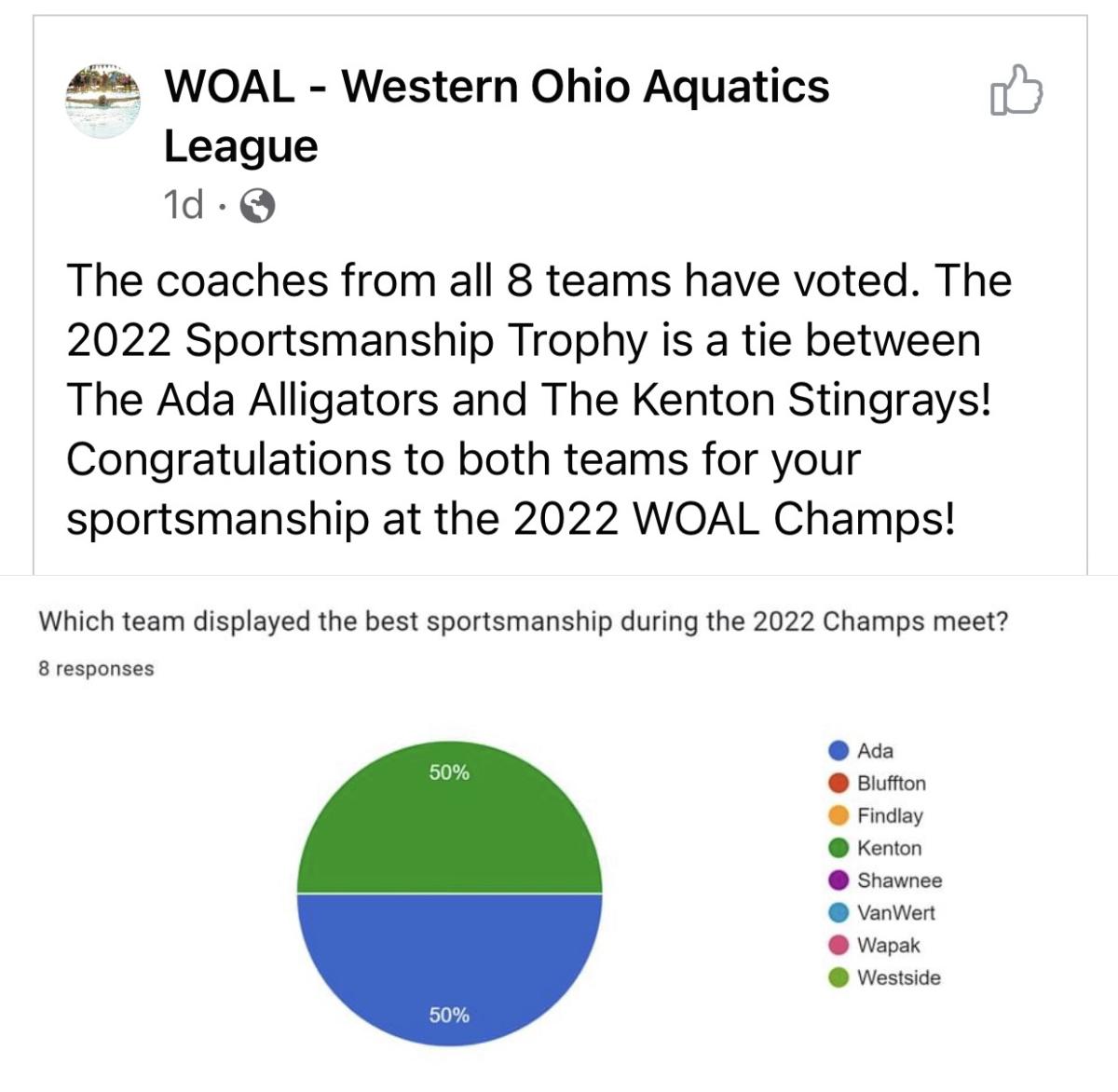The height and width of the screenshot is (1092, 1118).
Task: Click the Sportsmanship Trophy post text
Action: coord(539,399)
